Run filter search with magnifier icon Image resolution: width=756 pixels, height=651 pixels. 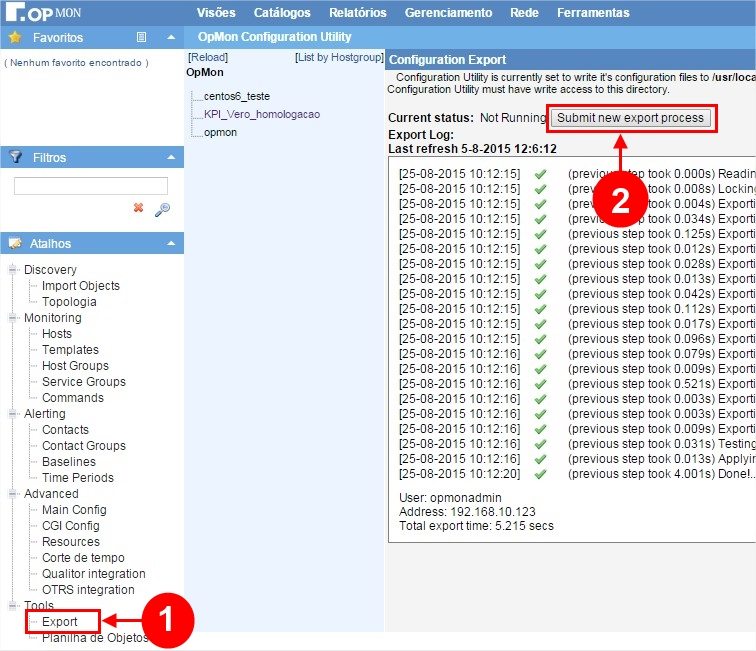pos(162,209)
